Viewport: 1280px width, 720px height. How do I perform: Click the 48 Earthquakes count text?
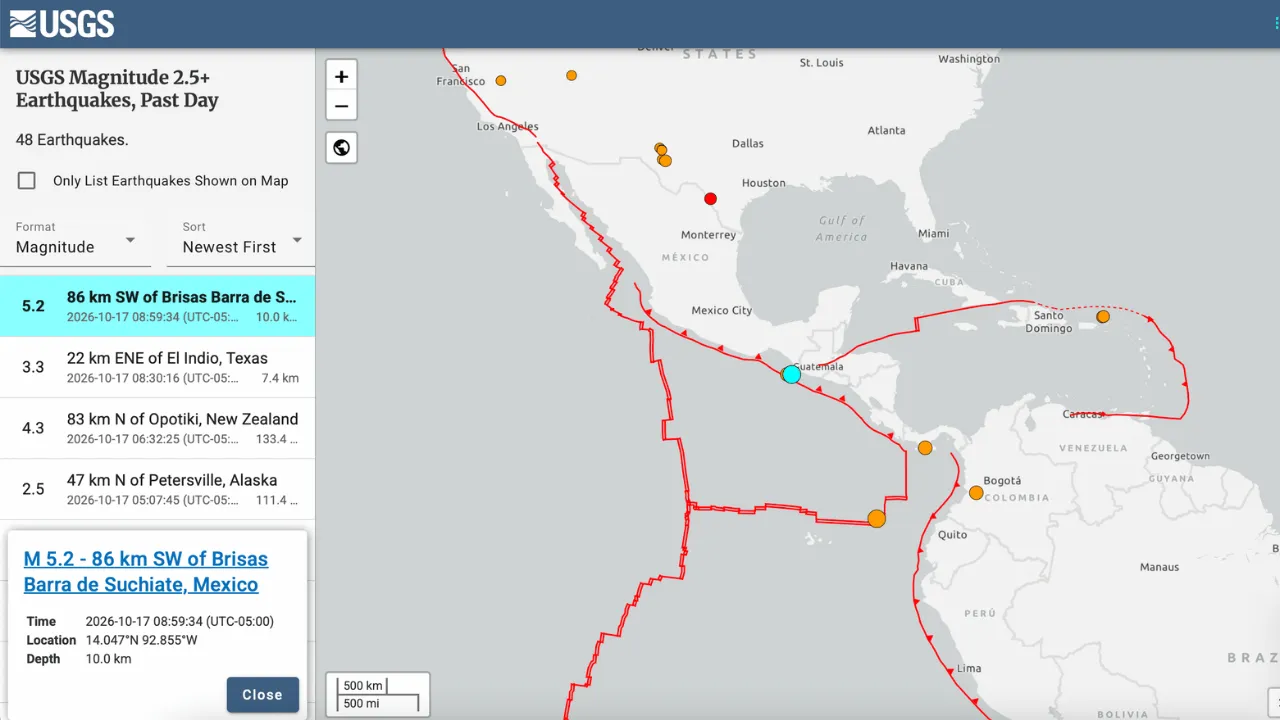(72, 140)
